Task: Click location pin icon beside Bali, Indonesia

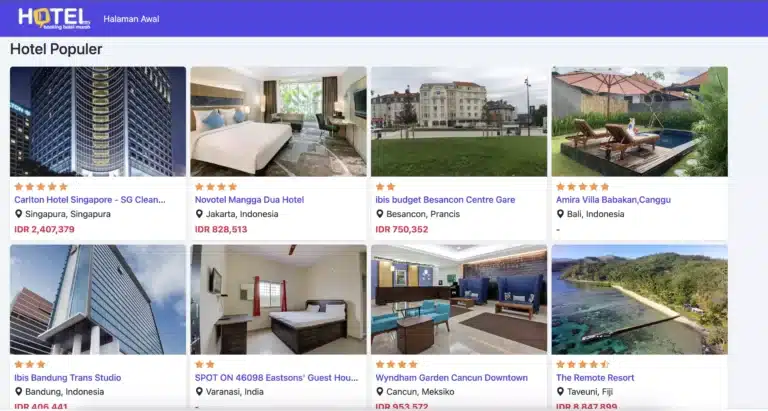Action: click(560, 214)
